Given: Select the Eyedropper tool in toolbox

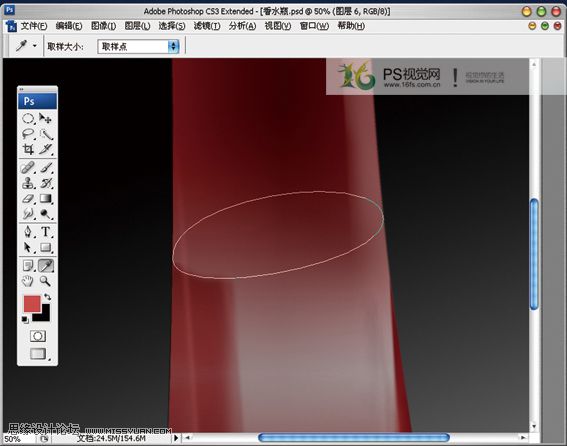Looking at the screenshot, I should click(x=46, y=266).
